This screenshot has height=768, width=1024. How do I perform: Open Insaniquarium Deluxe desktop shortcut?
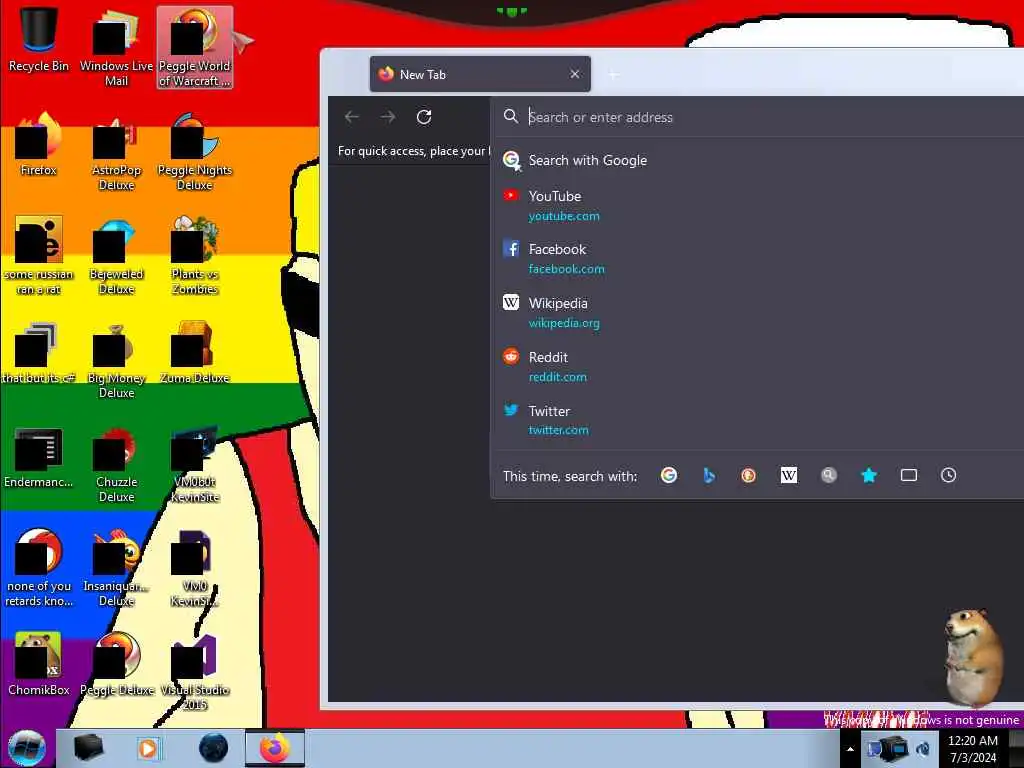point(116,568)
